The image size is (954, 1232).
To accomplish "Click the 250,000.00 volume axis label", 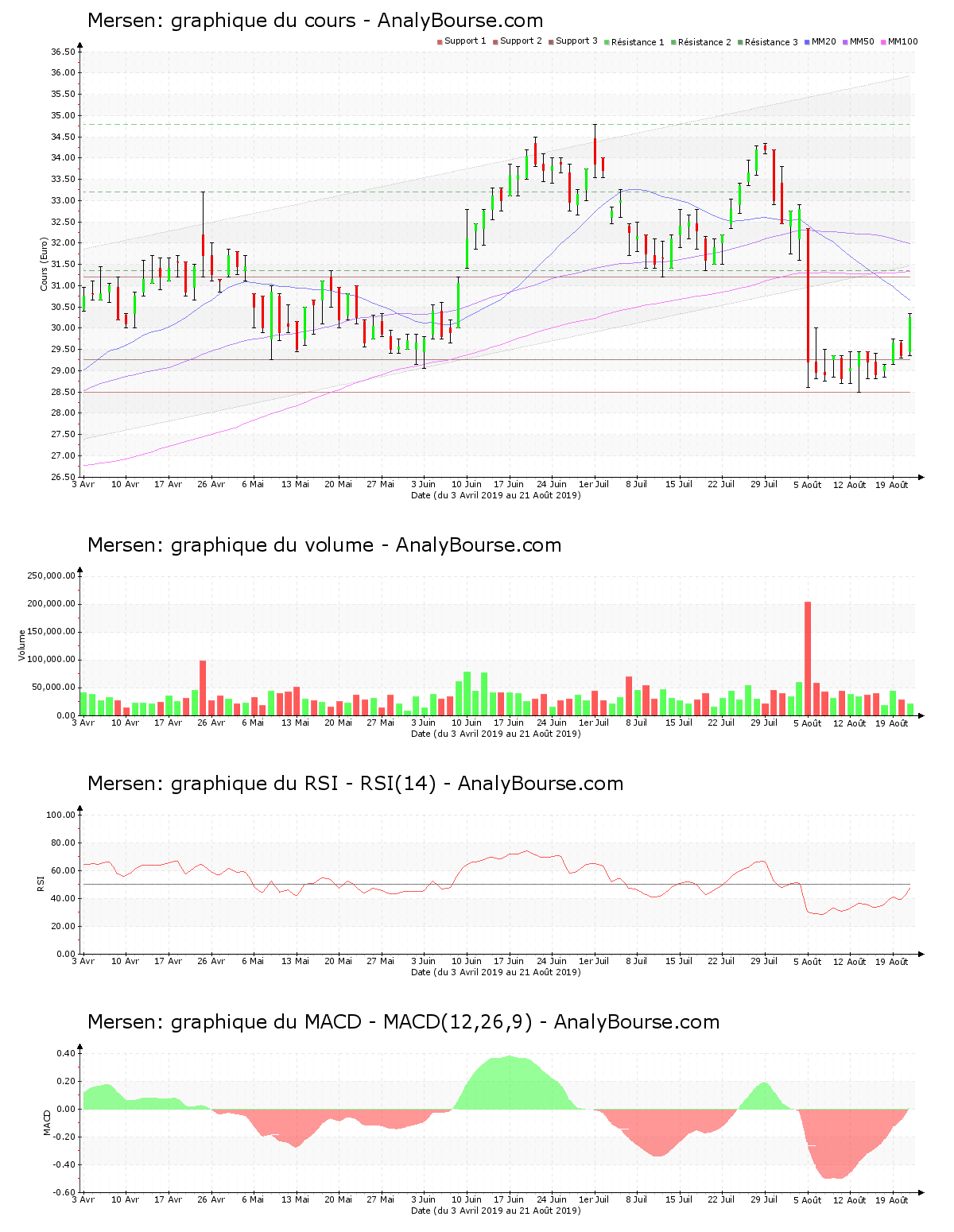I will click(x=52, y=576).
